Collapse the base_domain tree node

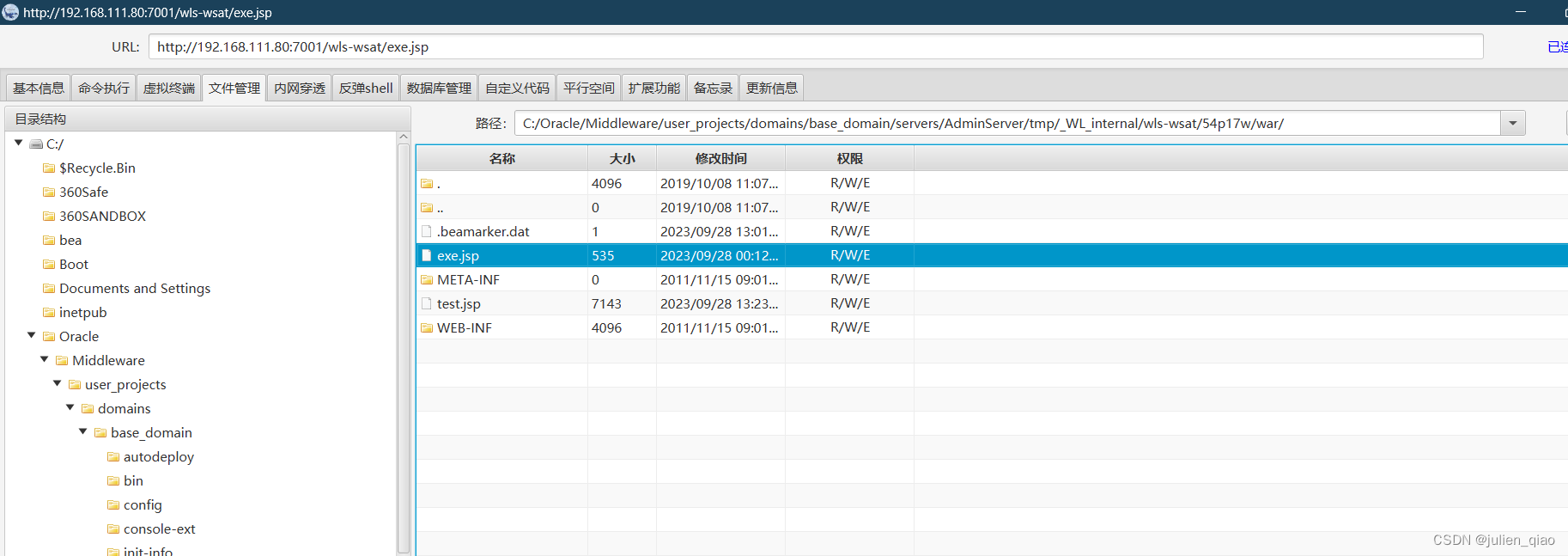(83, 432)
